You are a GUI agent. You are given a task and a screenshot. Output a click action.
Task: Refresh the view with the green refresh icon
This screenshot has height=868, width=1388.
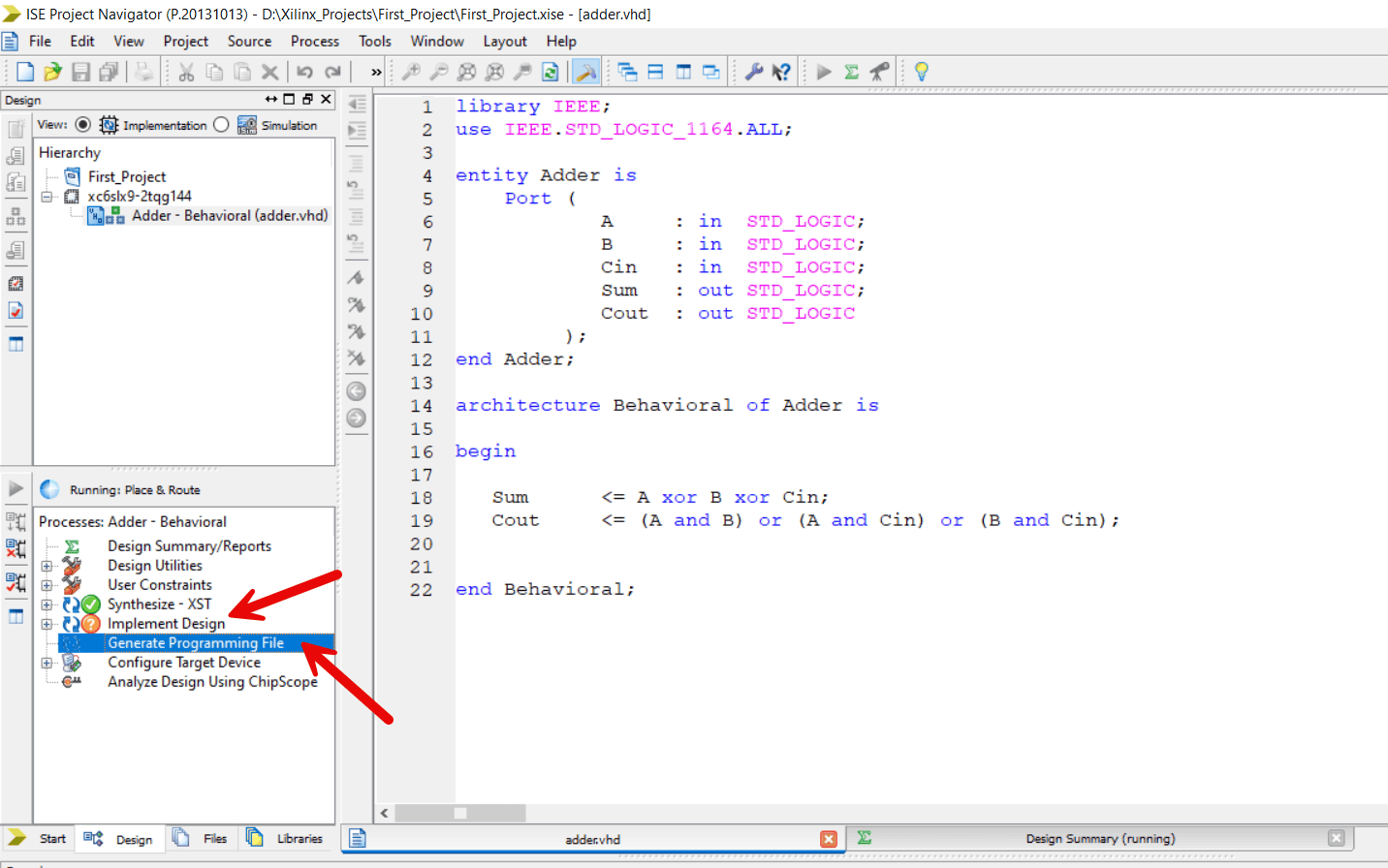550,71
